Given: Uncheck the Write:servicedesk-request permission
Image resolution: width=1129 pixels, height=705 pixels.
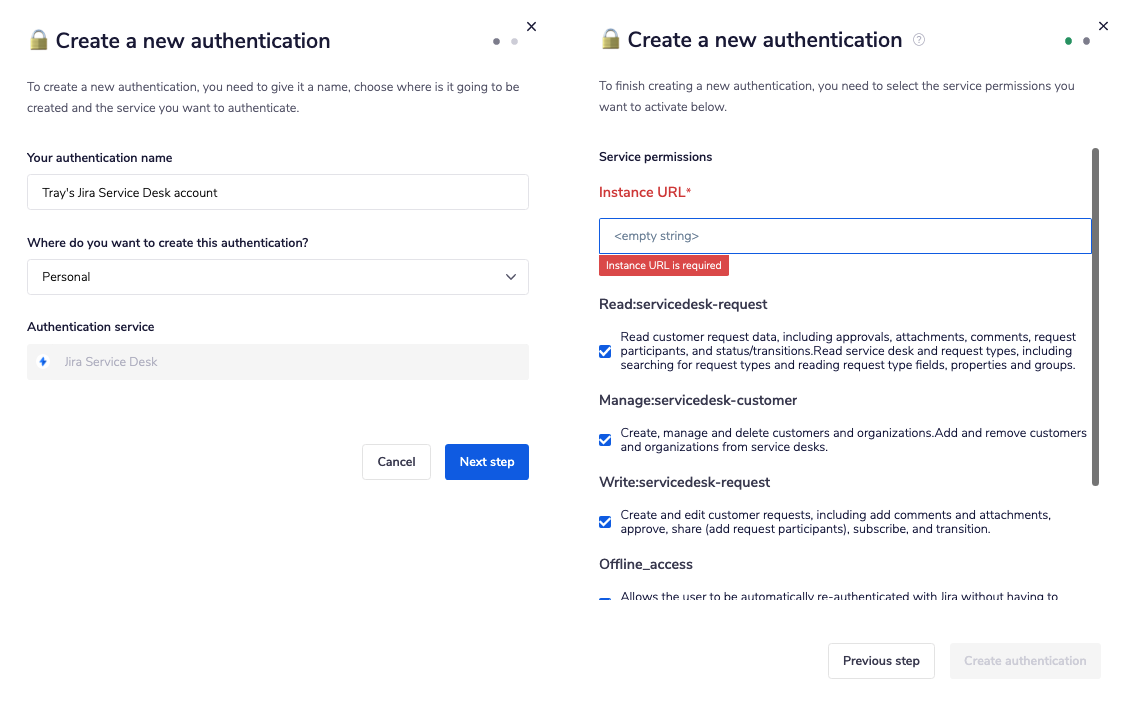Looking at the screenshot, I should pos(604,522).
